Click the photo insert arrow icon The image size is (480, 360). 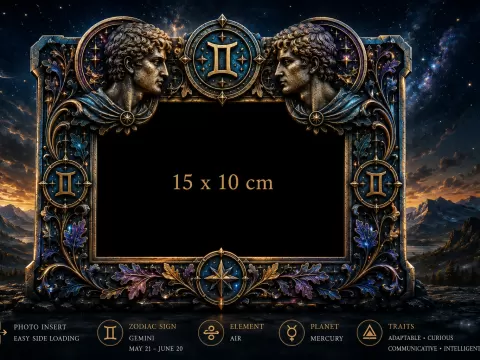tap(3, 332)
